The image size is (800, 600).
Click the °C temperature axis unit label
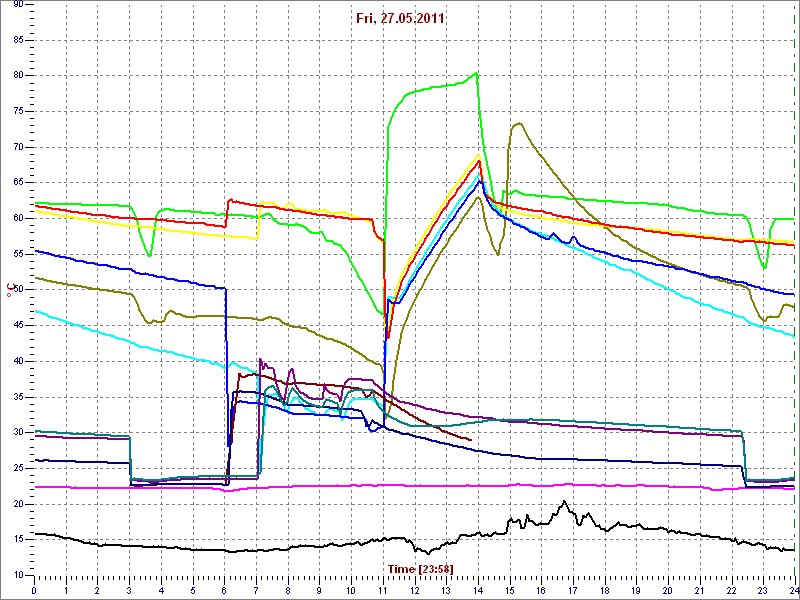[x=9, y=292]
